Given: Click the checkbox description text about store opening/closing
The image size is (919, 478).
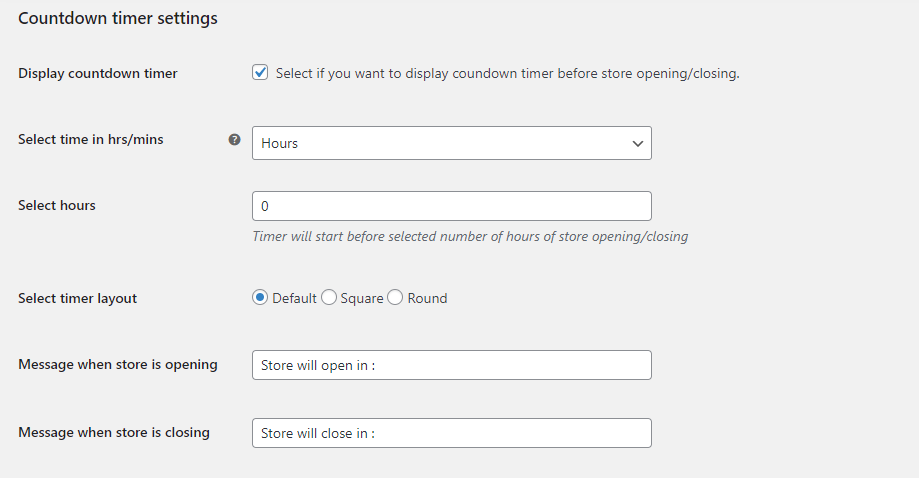Looking at the screenshot, I should point(507,73).
